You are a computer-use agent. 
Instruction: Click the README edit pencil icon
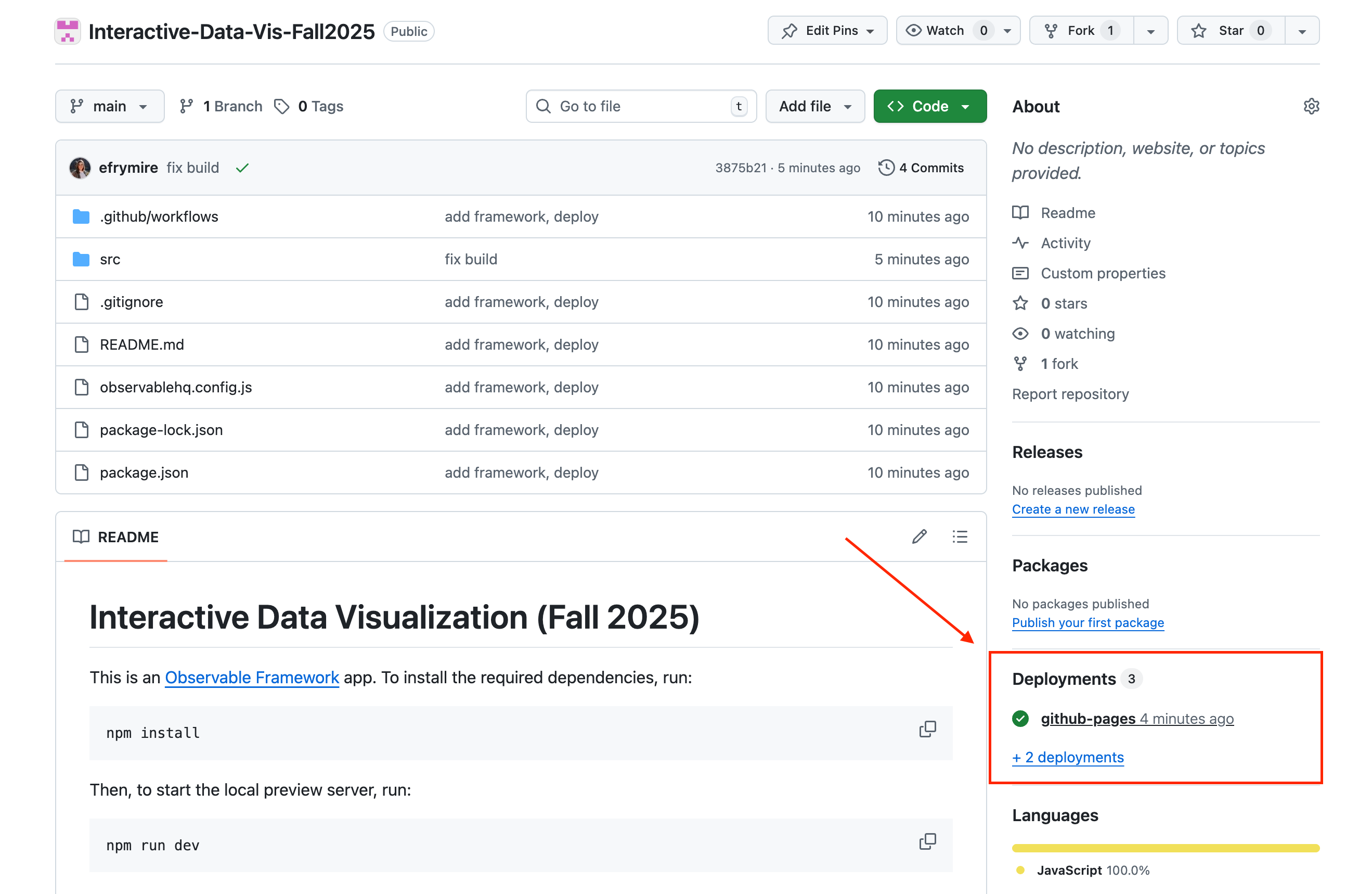(x=920, y=537)
